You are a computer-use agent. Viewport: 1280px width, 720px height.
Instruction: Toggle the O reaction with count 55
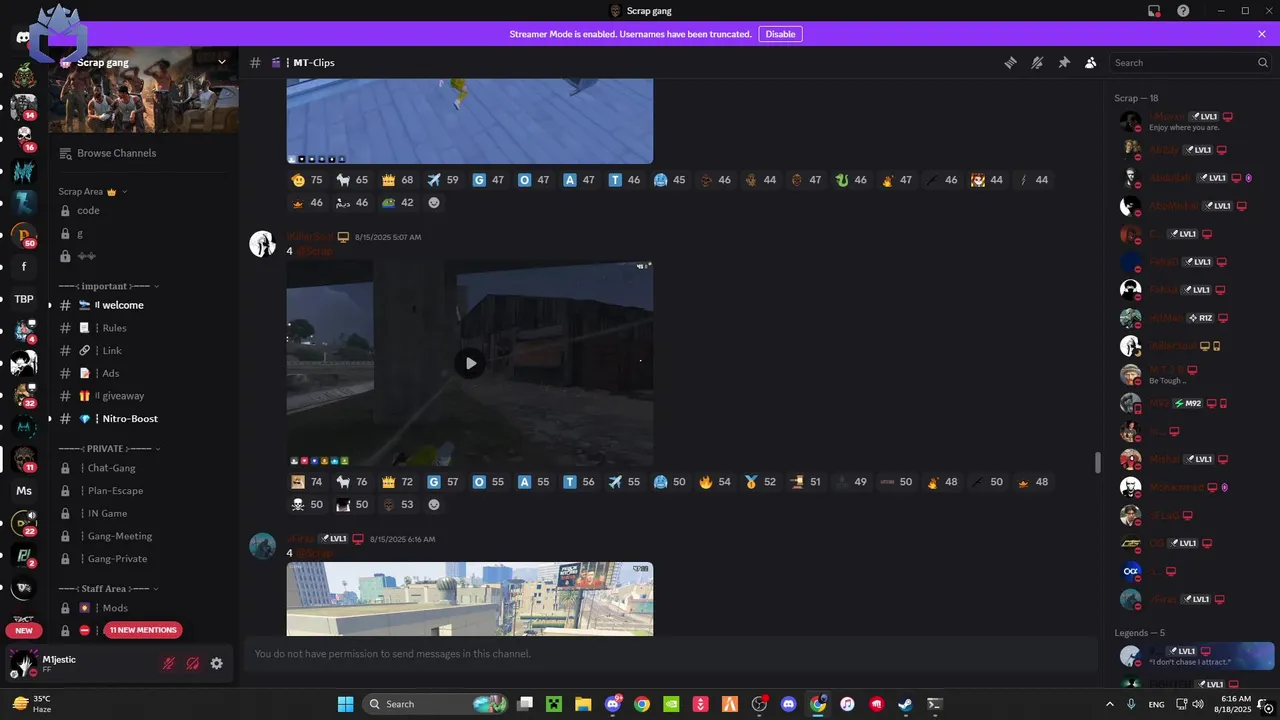click(x=488, y=482)
